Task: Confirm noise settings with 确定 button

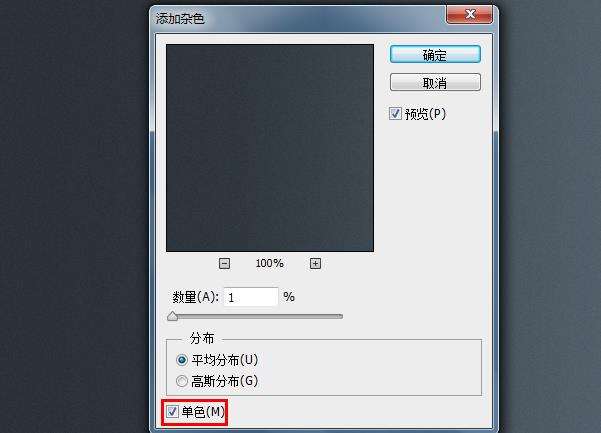Action: (435, 54)
